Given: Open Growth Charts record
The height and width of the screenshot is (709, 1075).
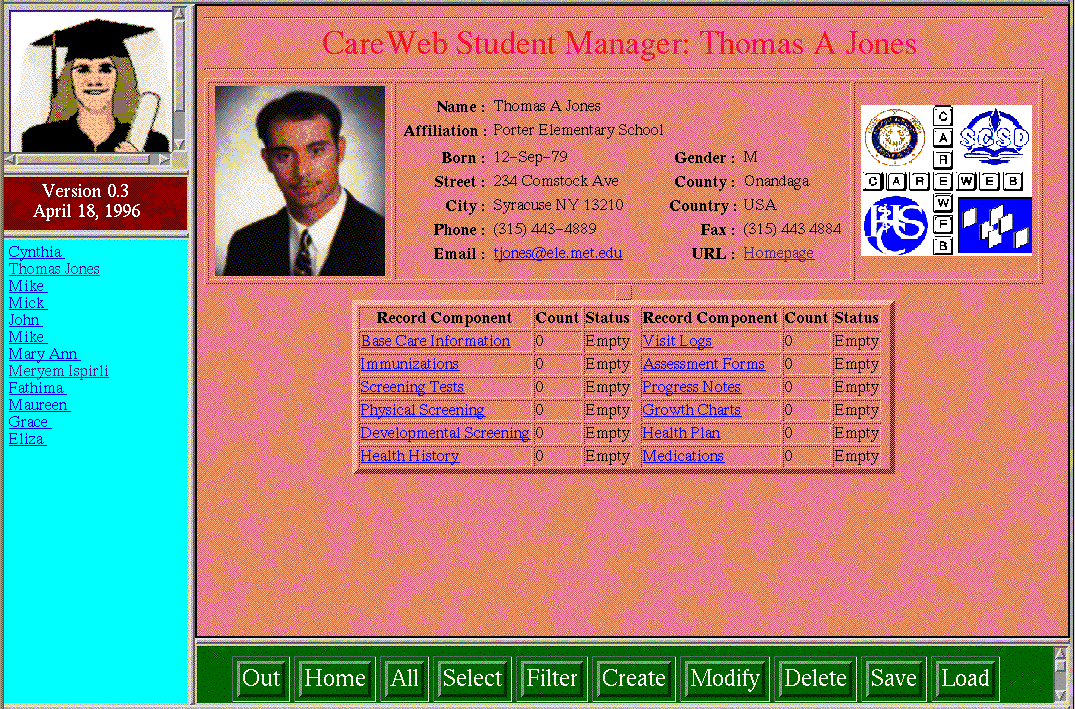Looking at the screenshot, I should coord(691,410).
